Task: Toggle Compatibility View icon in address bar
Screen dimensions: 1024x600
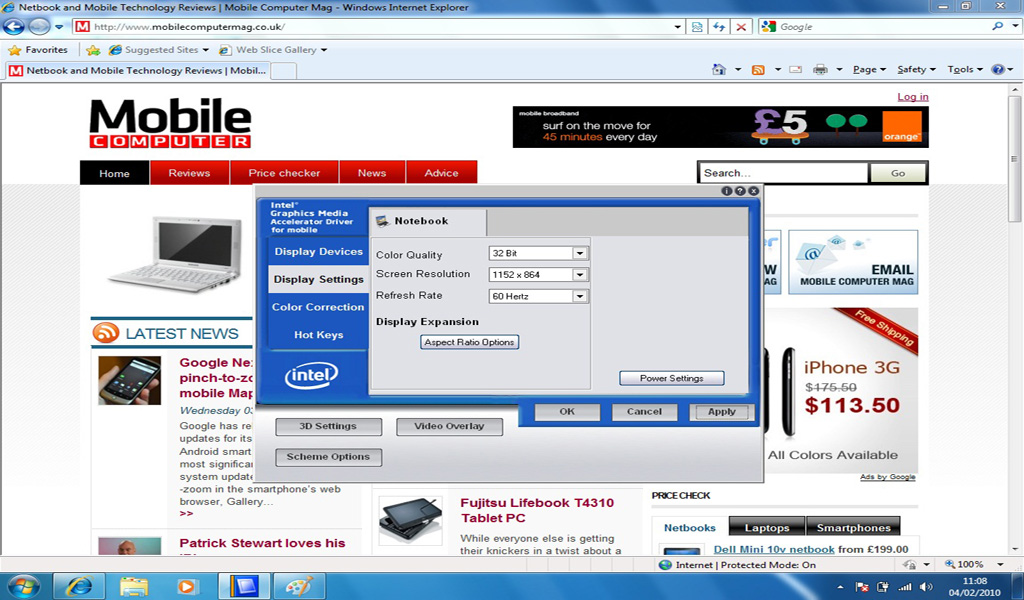Action: [697, 27]
